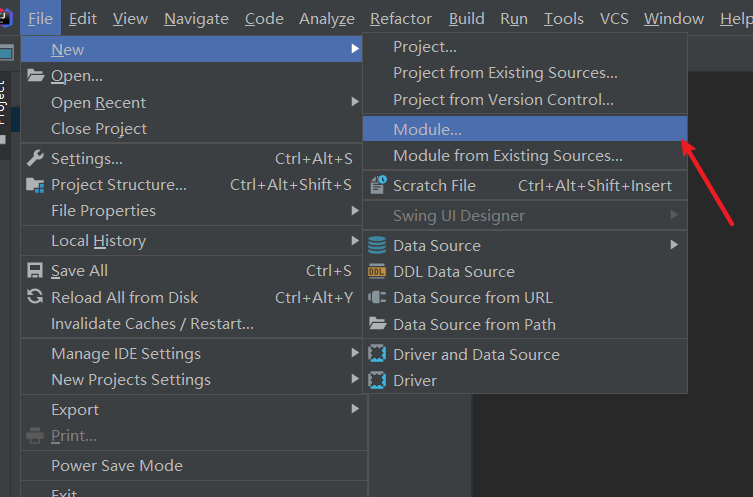
Task: Click Close Project
Action: pyautogui.click(x=99, y=128)
